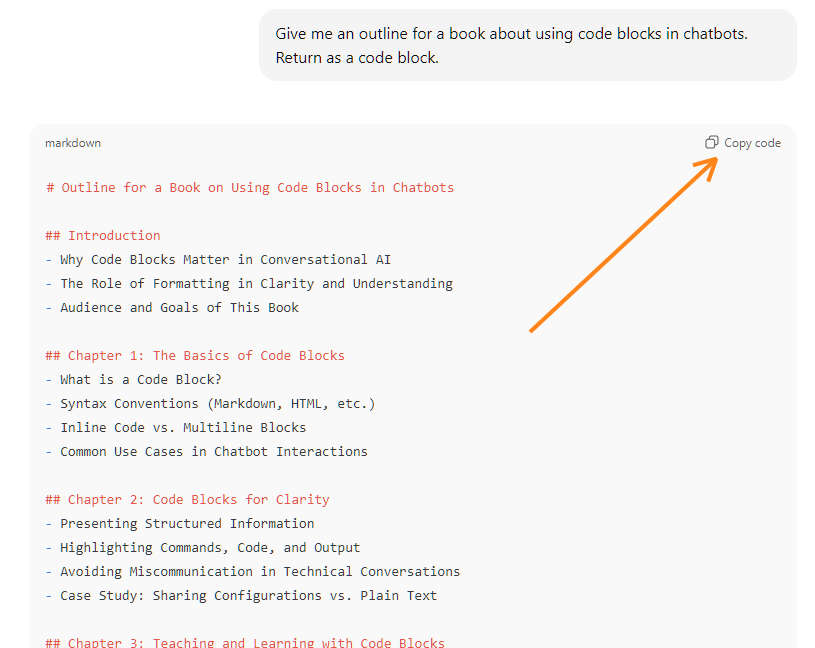Click the Introduction section heading
This screenshot has width=815, height=648.
point(101,235)
